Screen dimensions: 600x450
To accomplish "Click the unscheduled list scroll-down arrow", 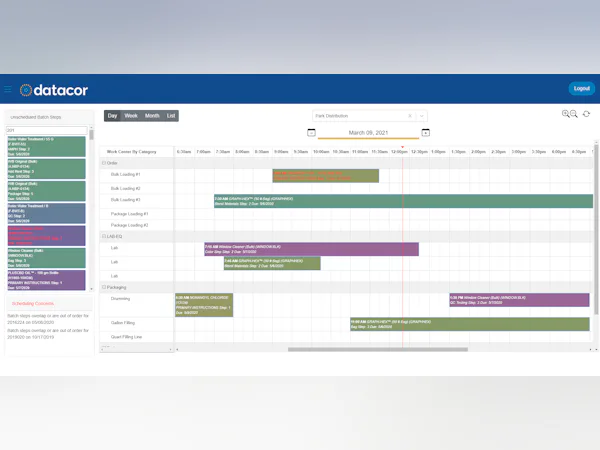I will [91, 289].
